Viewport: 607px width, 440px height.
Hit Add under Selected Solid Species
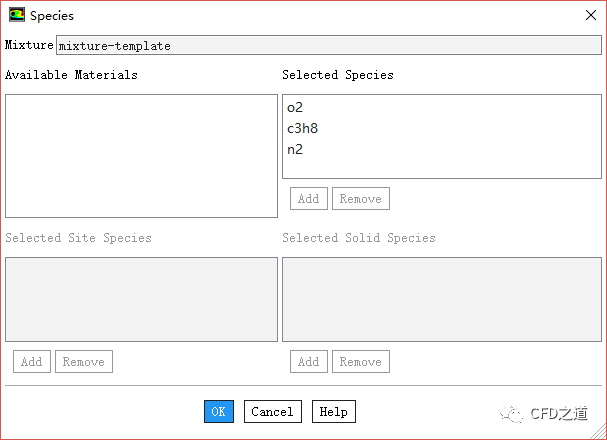point(309,361)
